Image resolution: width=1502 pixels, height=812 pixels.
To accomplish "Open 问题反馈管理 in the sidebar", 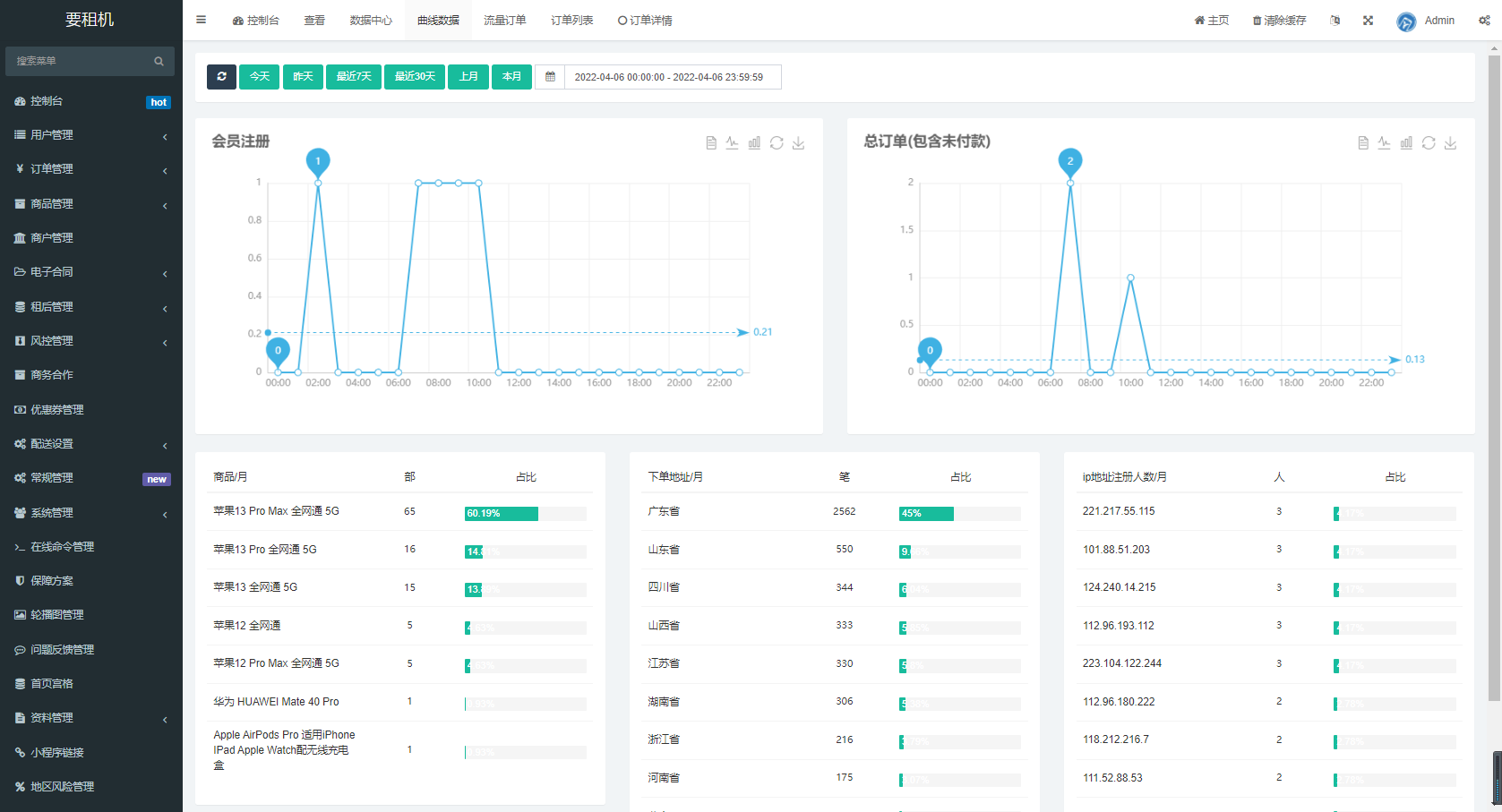I will (x=91, y=650).
